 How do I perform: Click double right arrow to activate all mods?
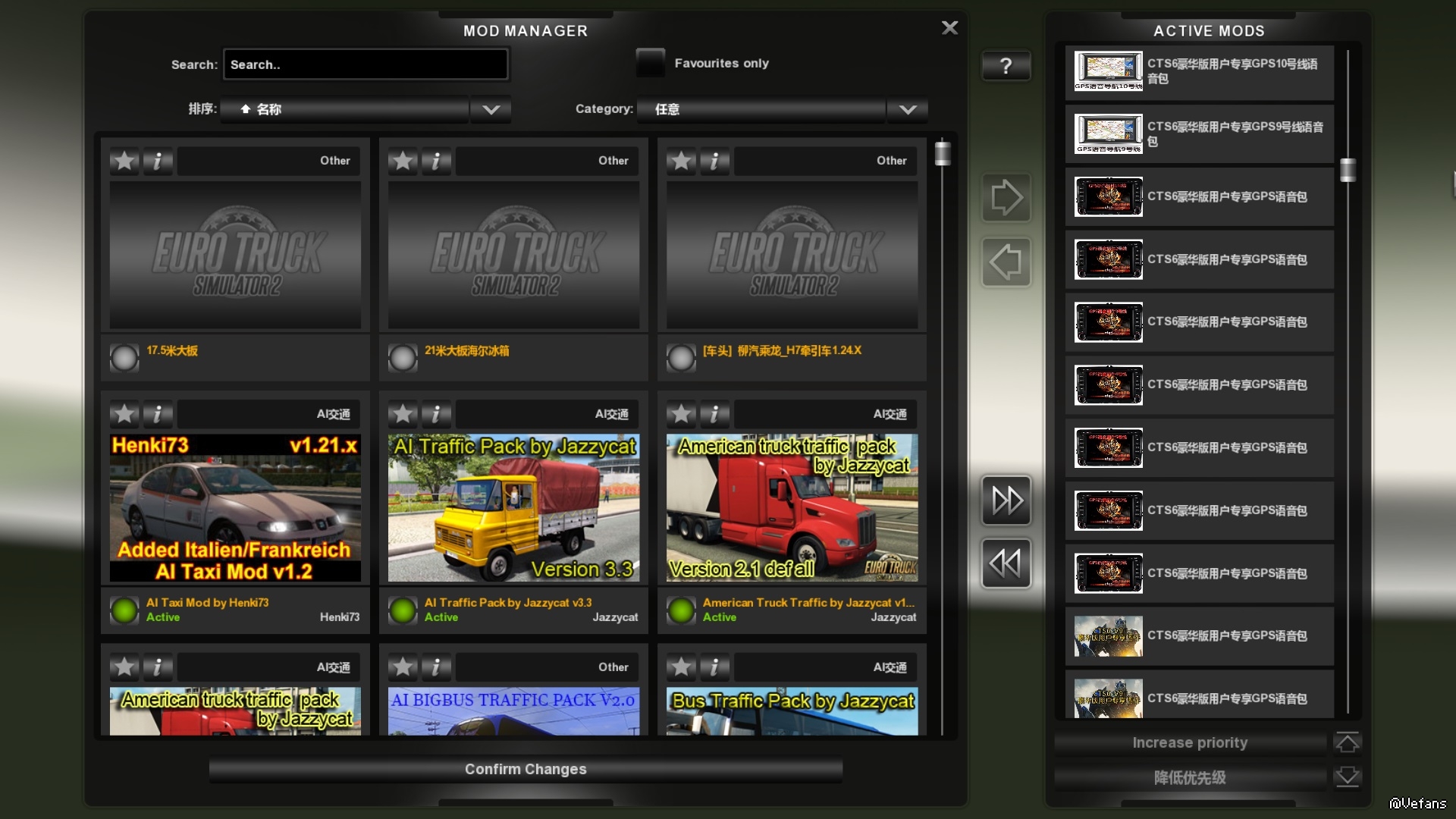[x=1006, y=500]
